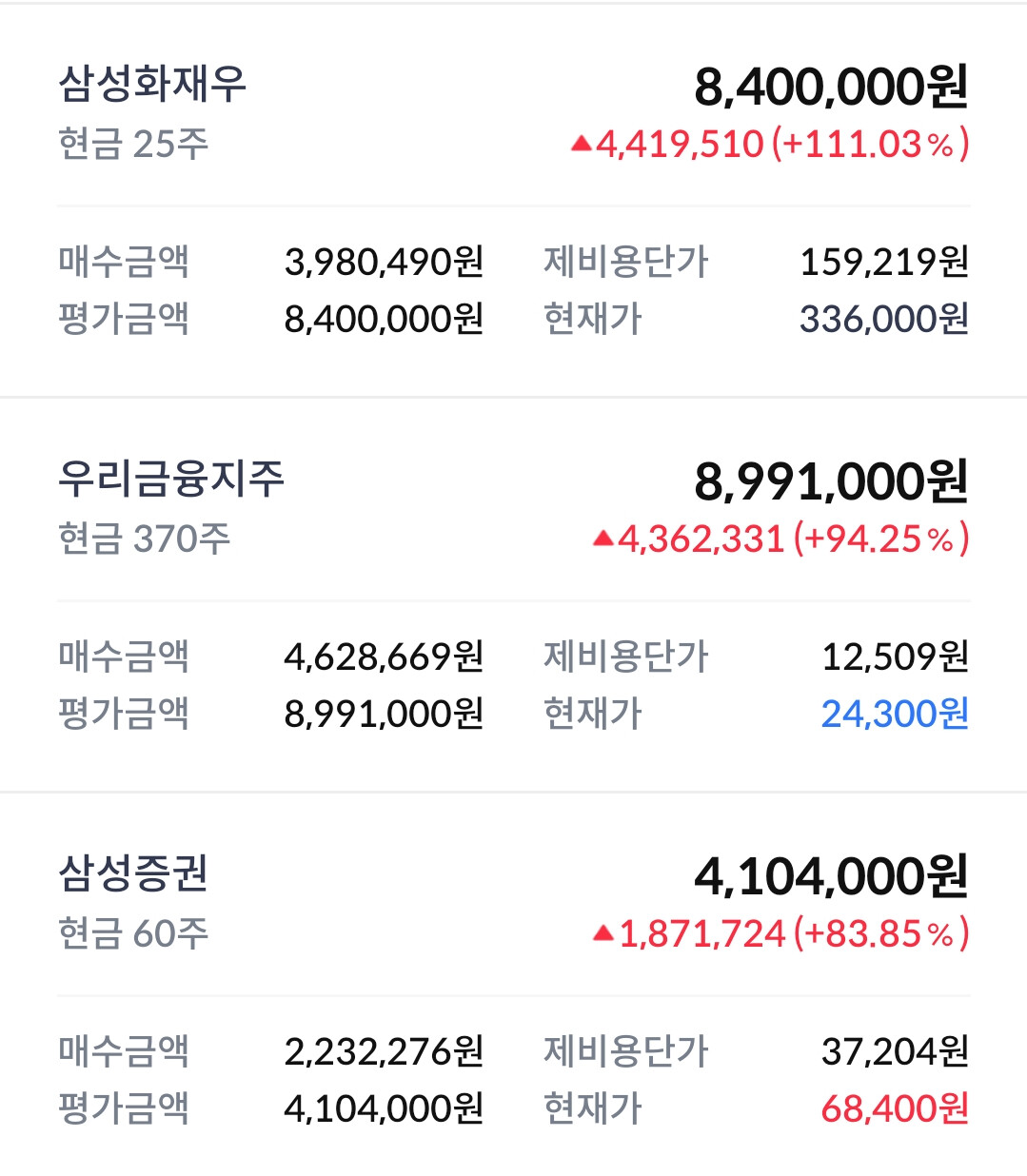Tap the 8,400,000원 total valuation
1027x1176 pixels.
[x=830, y=87]
